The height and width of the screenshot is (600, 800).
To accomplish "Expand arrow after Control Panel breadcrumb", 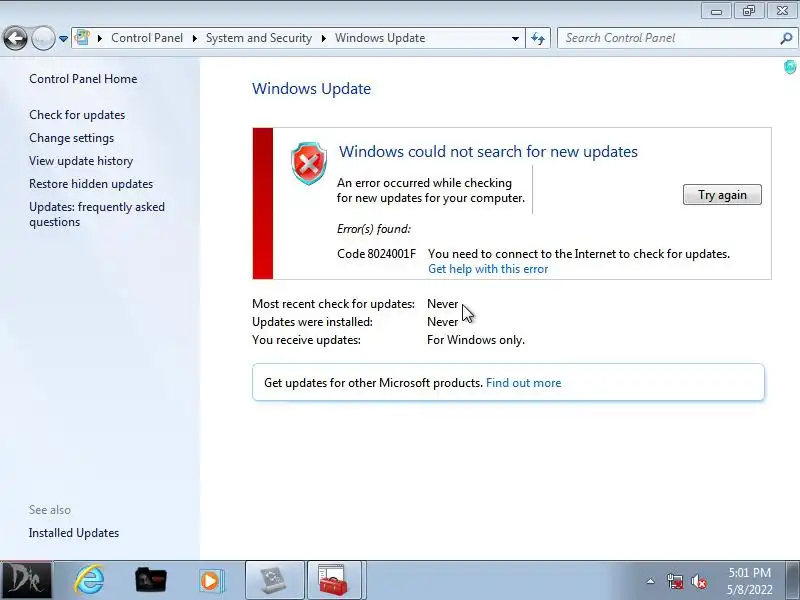I will 194,38.
